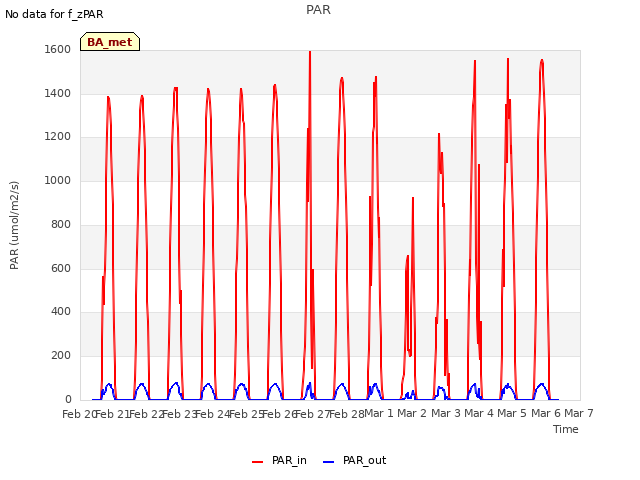This screenshot has width=640, height=480.
Task: Click the Mar 4 x-axis label
Action: tap(479, 413)
